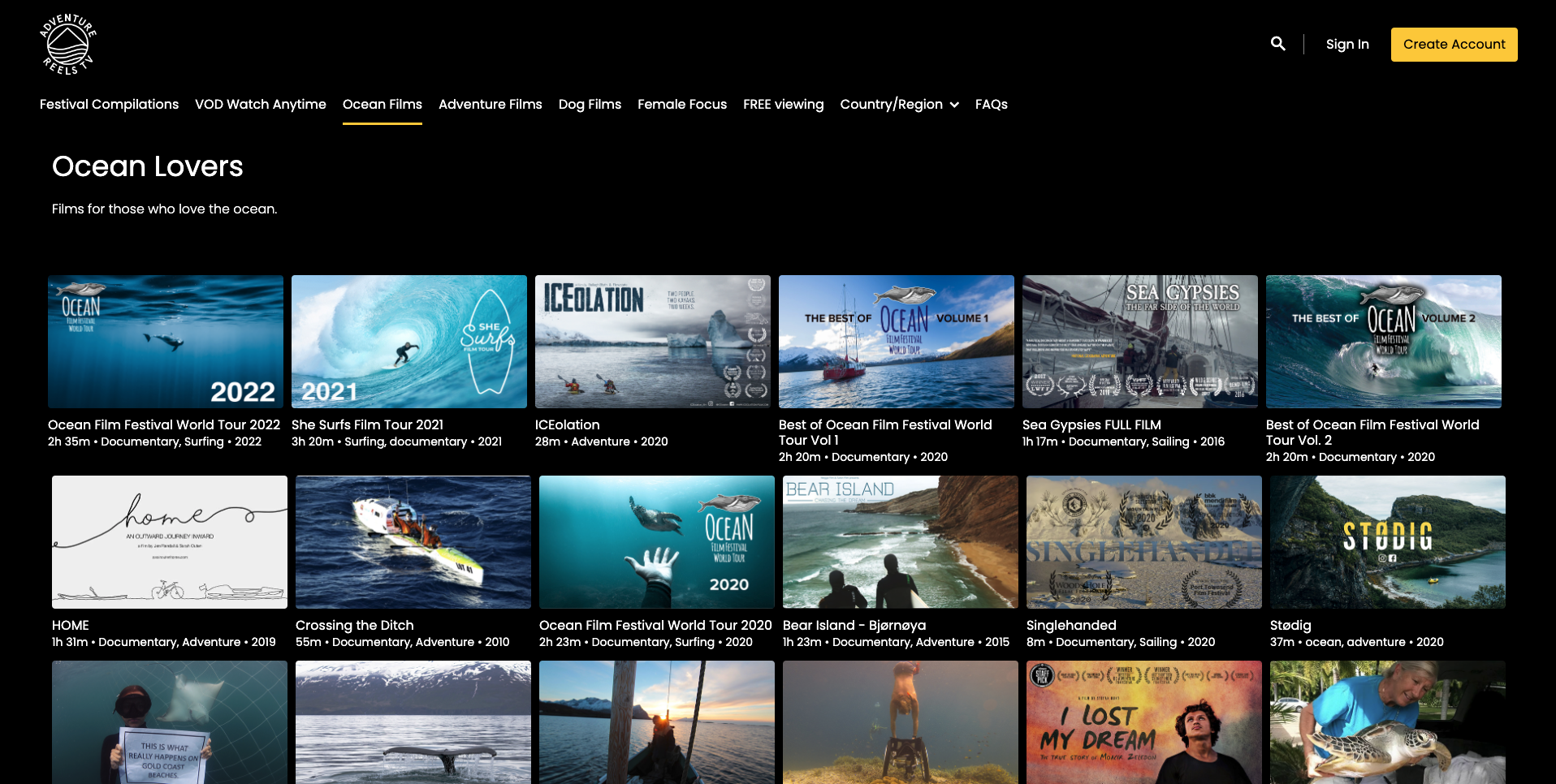Click the Ocean Lovers heading

click(x=148, y=166)
